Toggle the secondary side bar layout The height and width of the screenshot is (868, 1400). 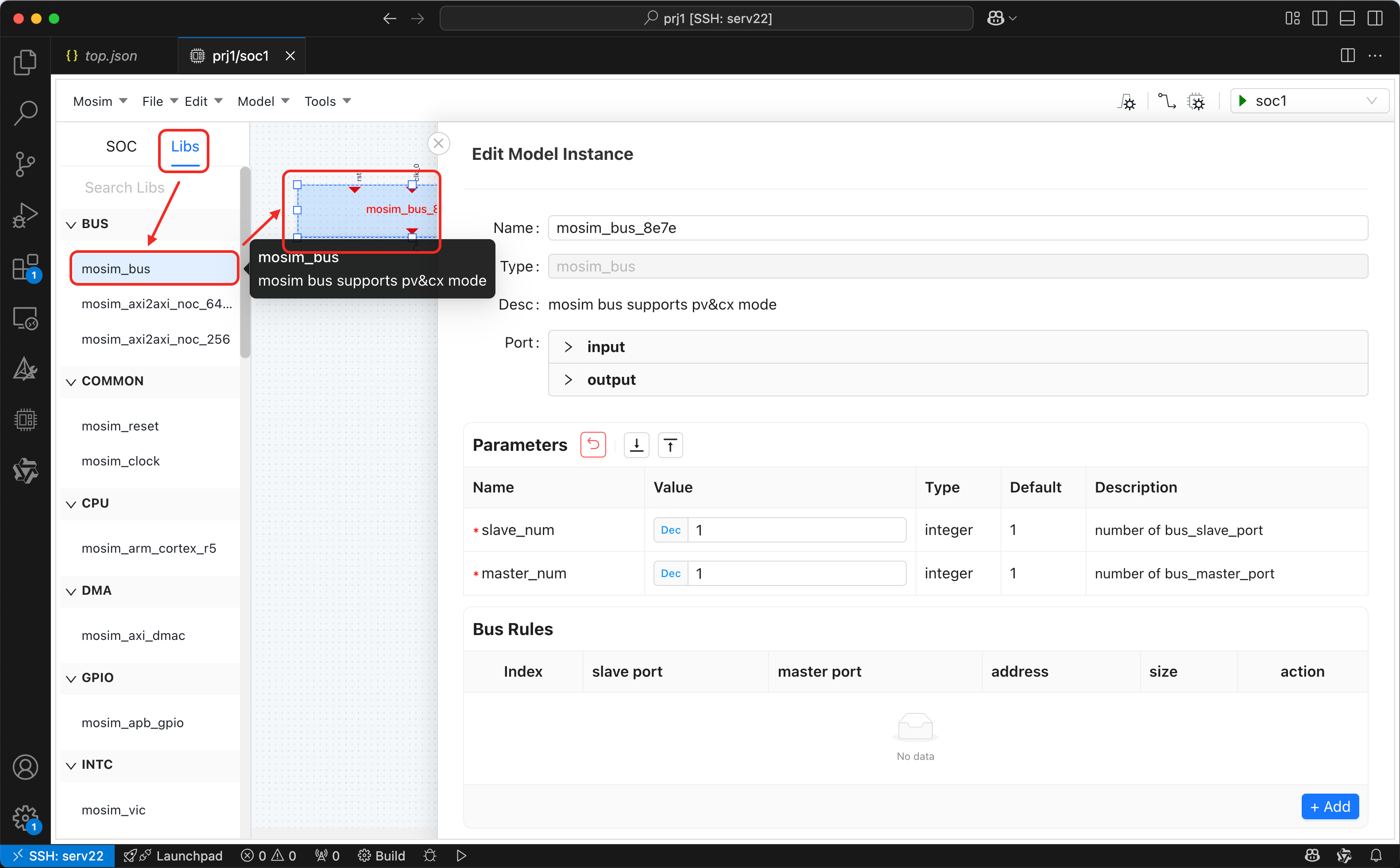pos(1375,18)
